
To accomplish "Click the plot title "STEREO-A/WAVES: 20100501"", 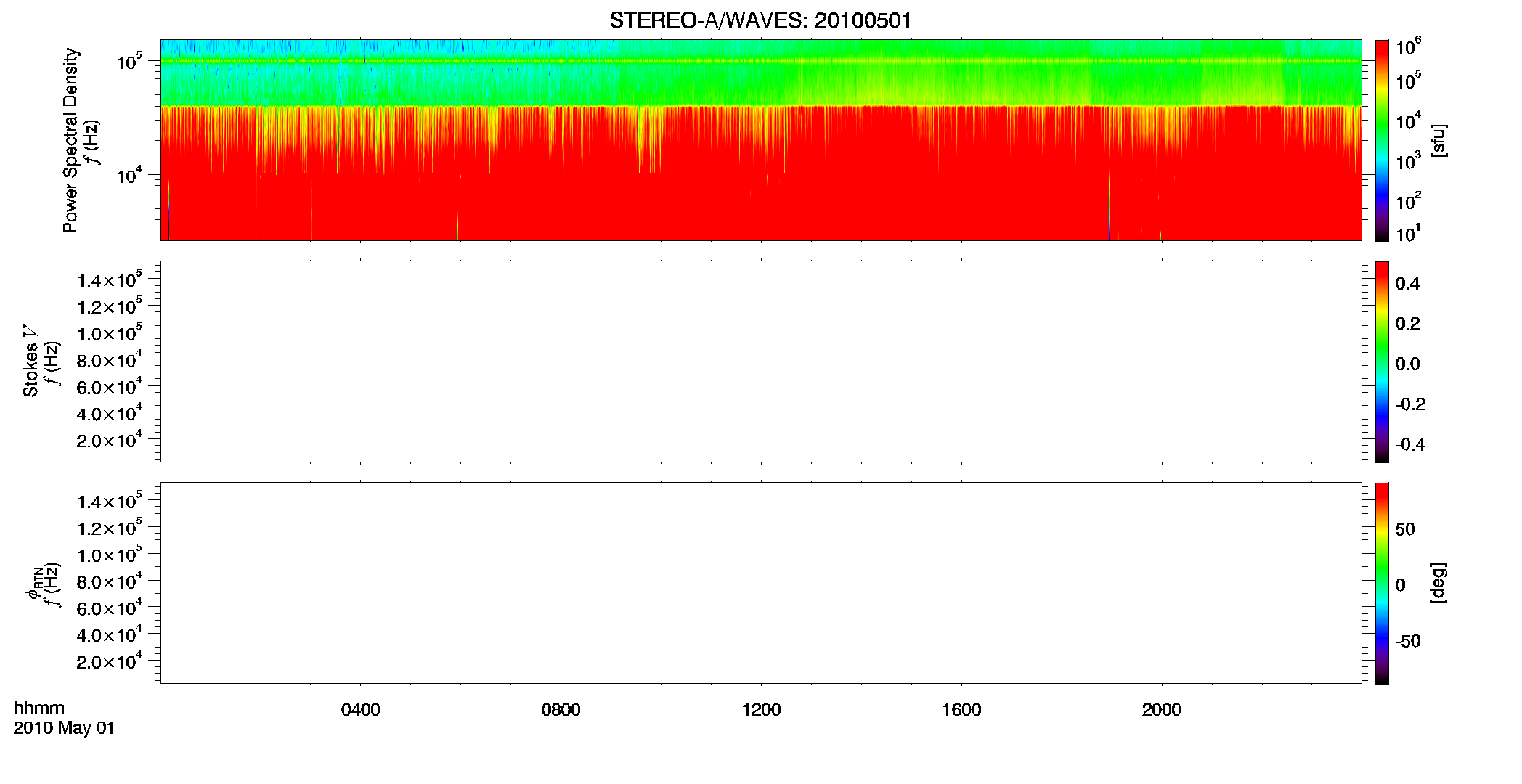I will point(760,20).
